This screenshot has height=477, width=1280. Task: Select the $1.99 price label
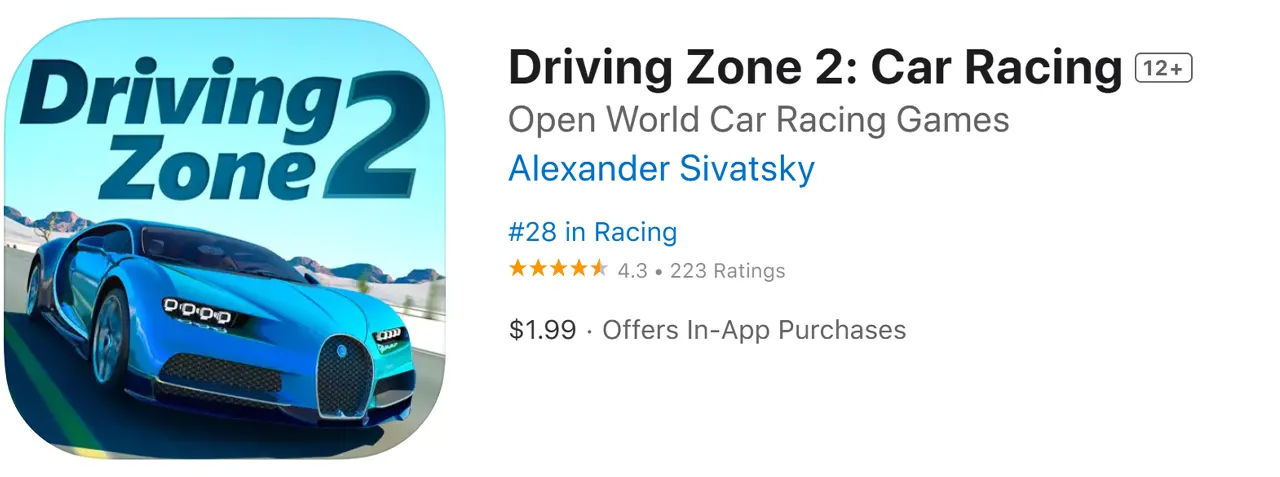(x=542, y=330)
